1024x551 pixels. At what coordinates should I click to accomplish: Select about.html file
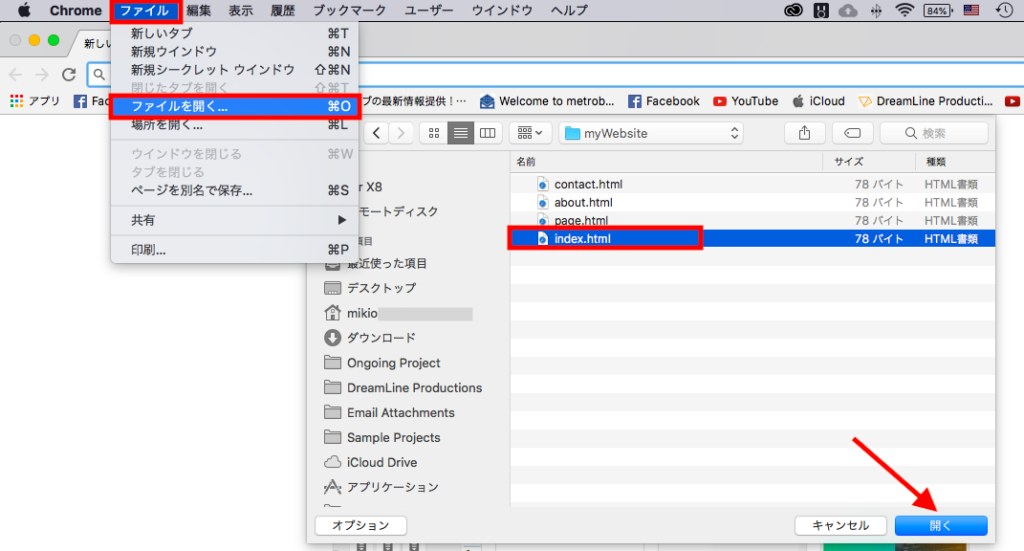click(x=752, y=202)
